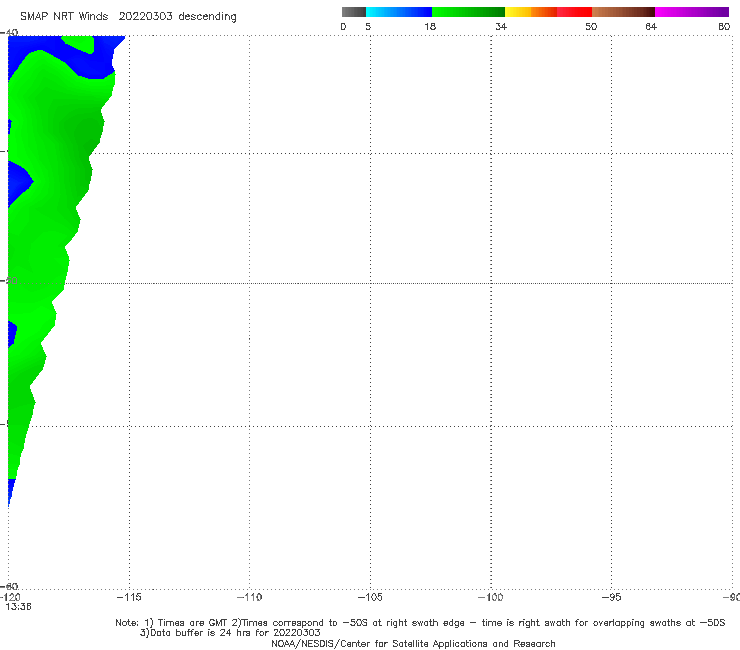Click the gray 0-5 segment of the color bar

tap(354, 12)
